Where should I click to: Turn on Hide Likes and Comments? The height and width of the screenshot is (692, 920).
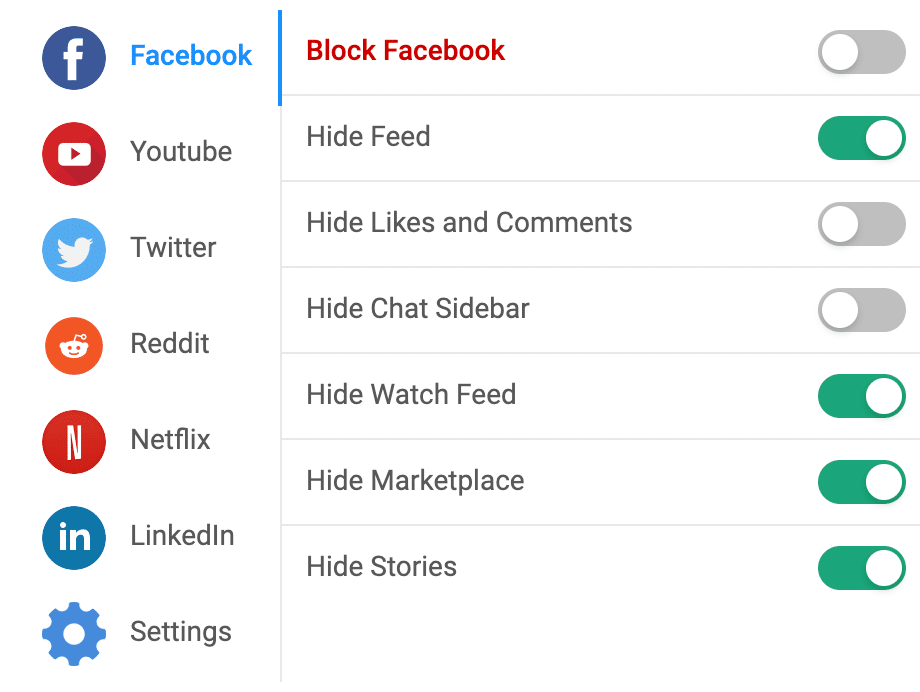[861, 224]
